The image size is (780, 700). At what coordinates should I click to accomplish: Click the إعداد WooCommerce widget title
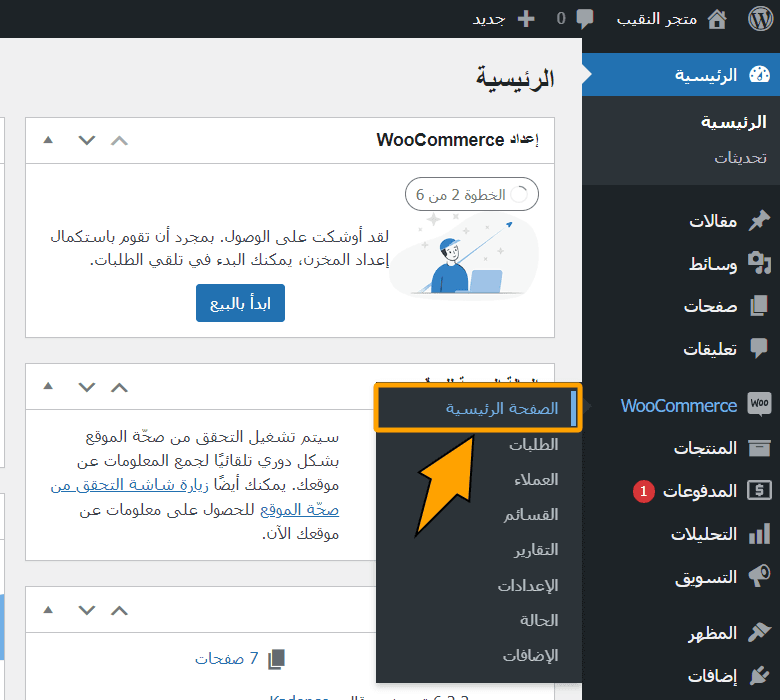457,140
